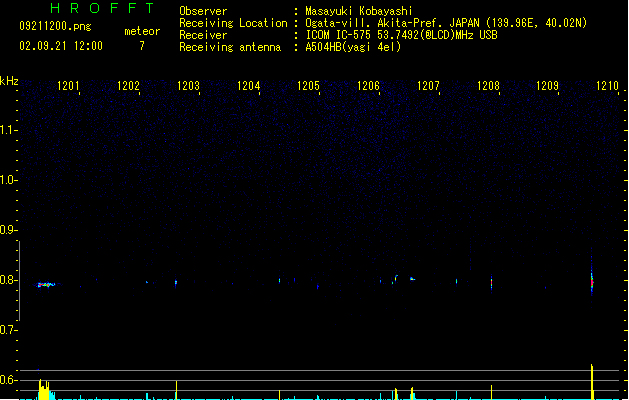Click the 0.7 kHz frequency label
The image size is (629, 400).
click(x=8, y=330)
